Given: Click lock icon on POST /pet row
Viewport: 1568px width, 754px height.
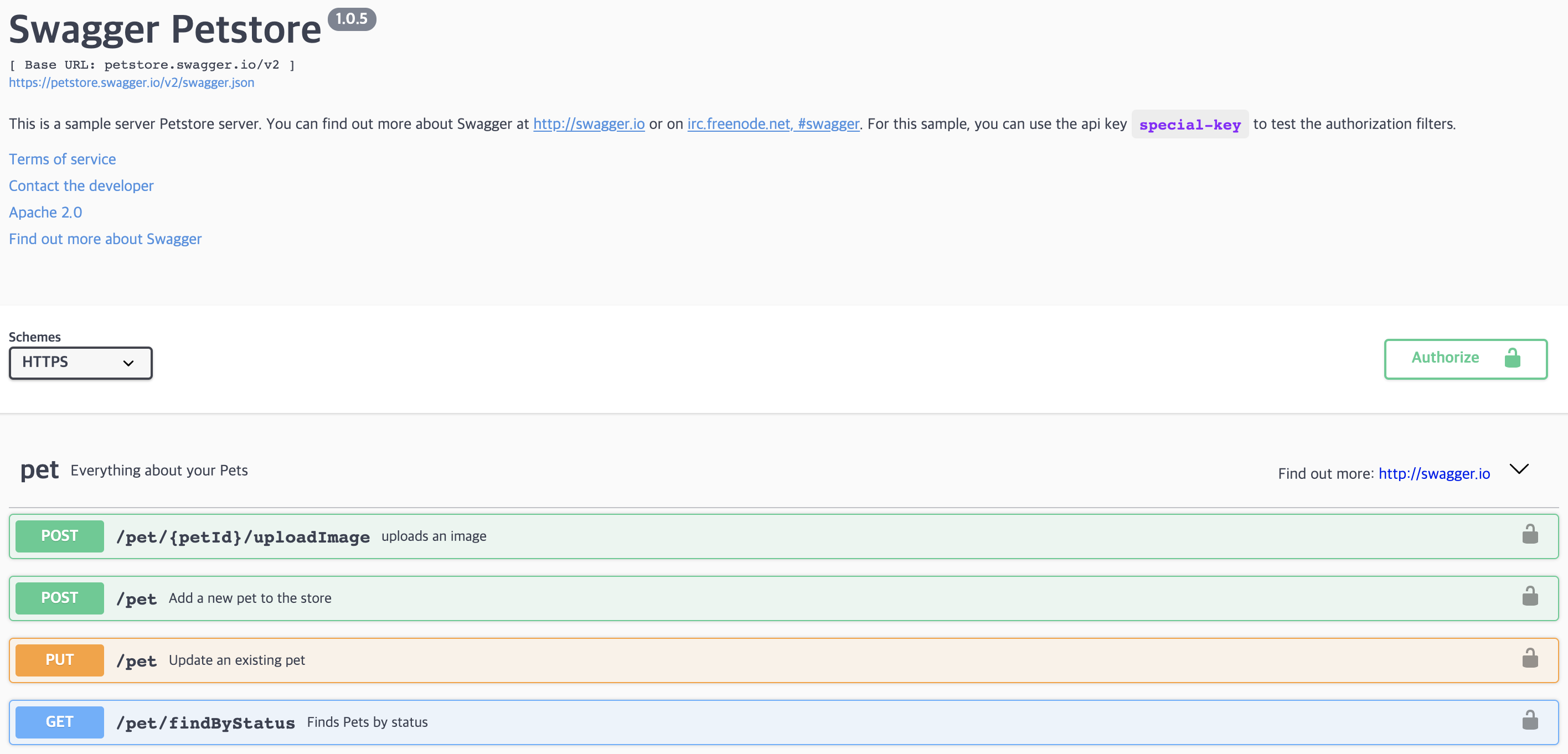Looking at the screenshot, I should click(1530, 597).
